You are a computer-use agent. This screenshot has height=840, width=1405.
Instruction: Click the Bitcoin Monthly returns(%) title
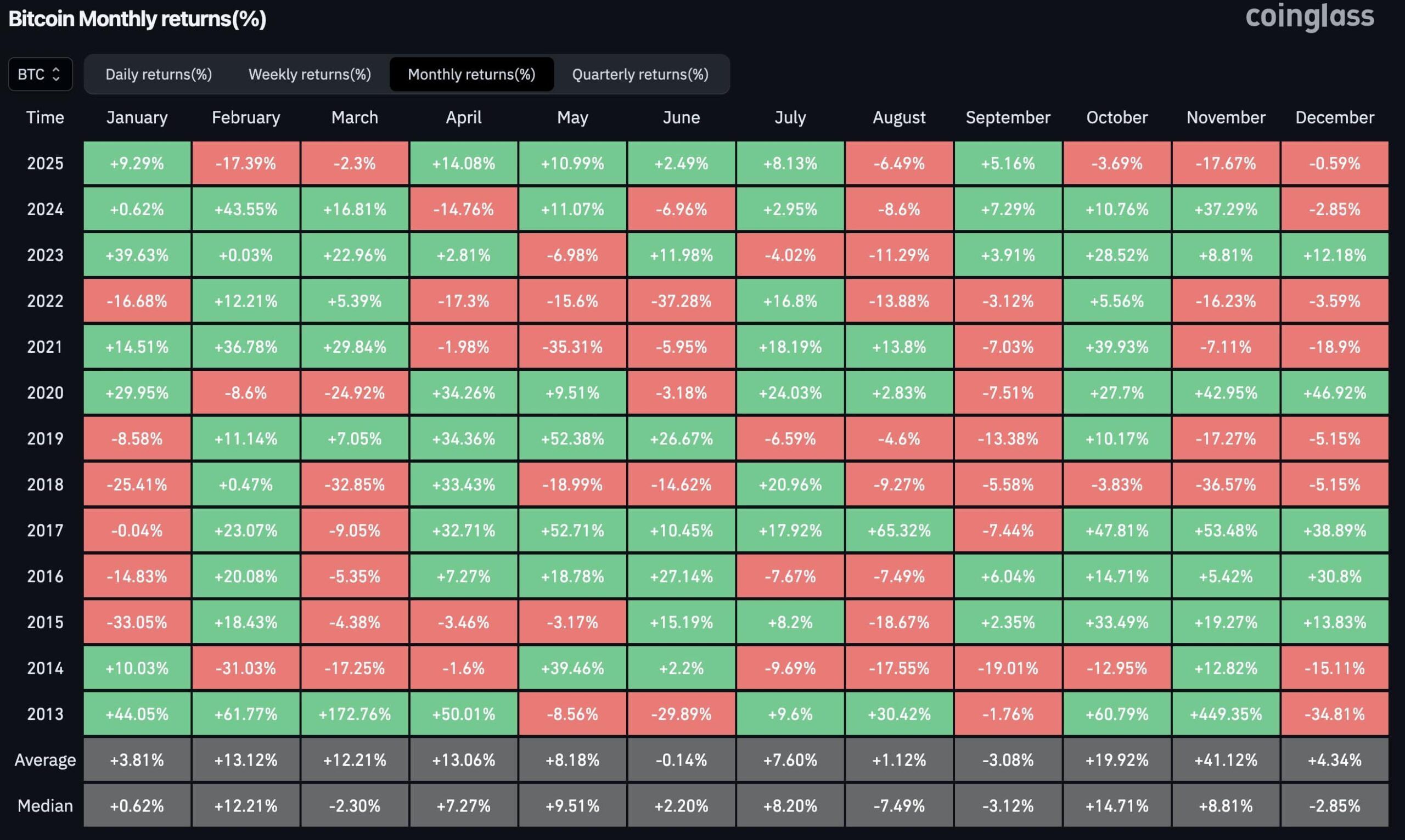click(x=138, y=19)
